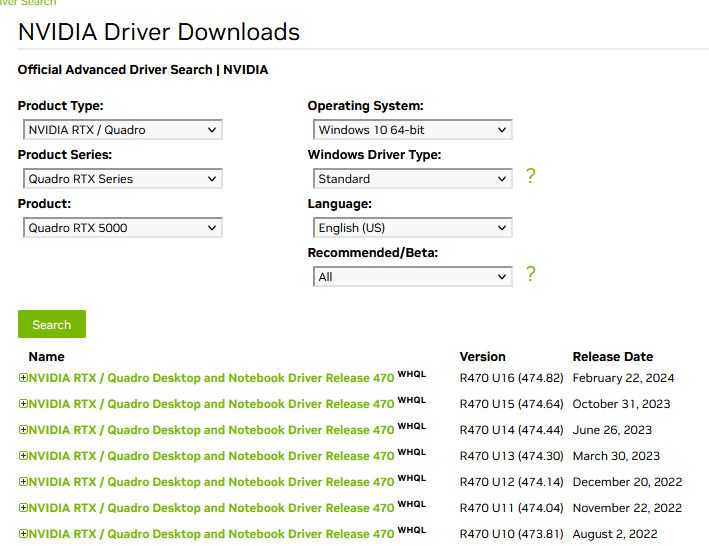The width and height of the screenshot is (709, 546).
Task: Click the Name column header
Action: pos(47,357)
